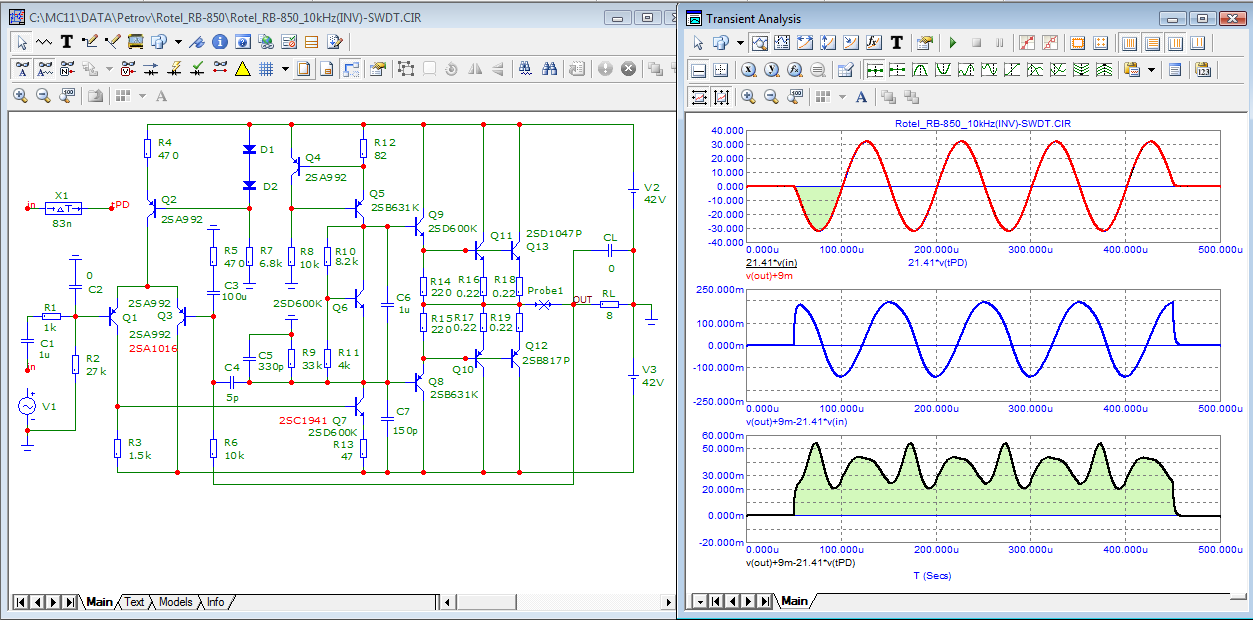The height and width of the screenshot is (620, 1253).
Task: Click the Peak cursor mode icon
Action: pyautogui.click(x=920, y=70)
